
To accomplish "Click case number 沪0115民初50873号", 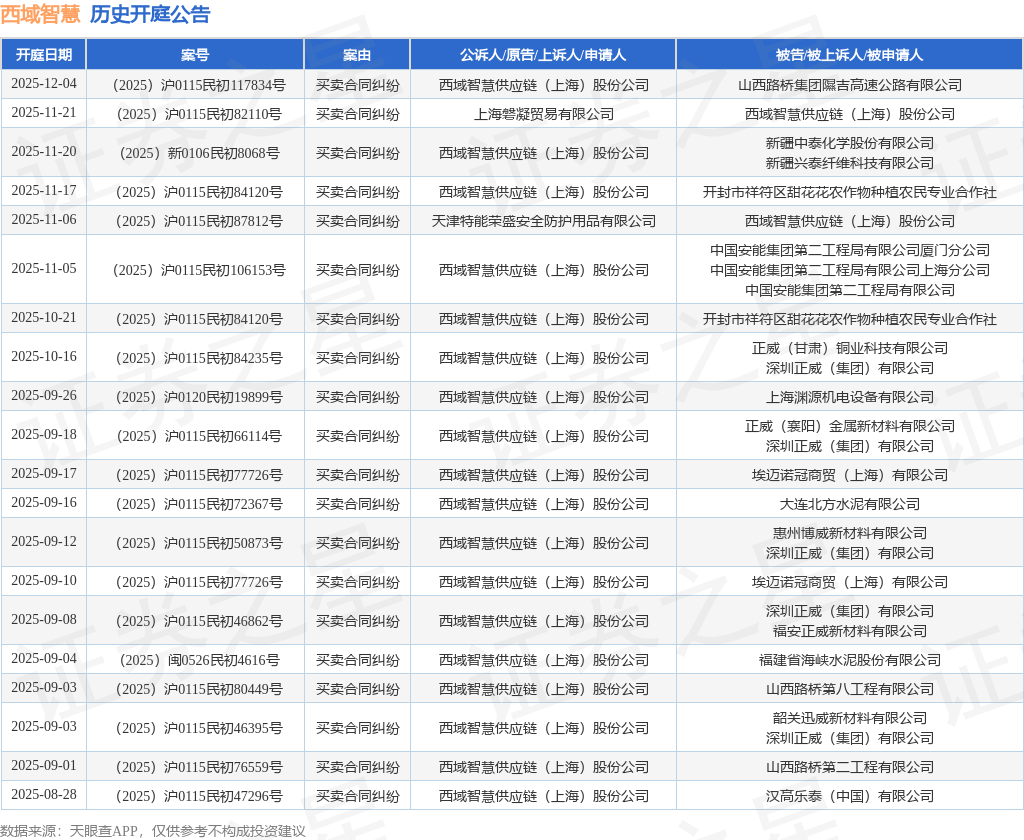I will (x=223, y=543).
